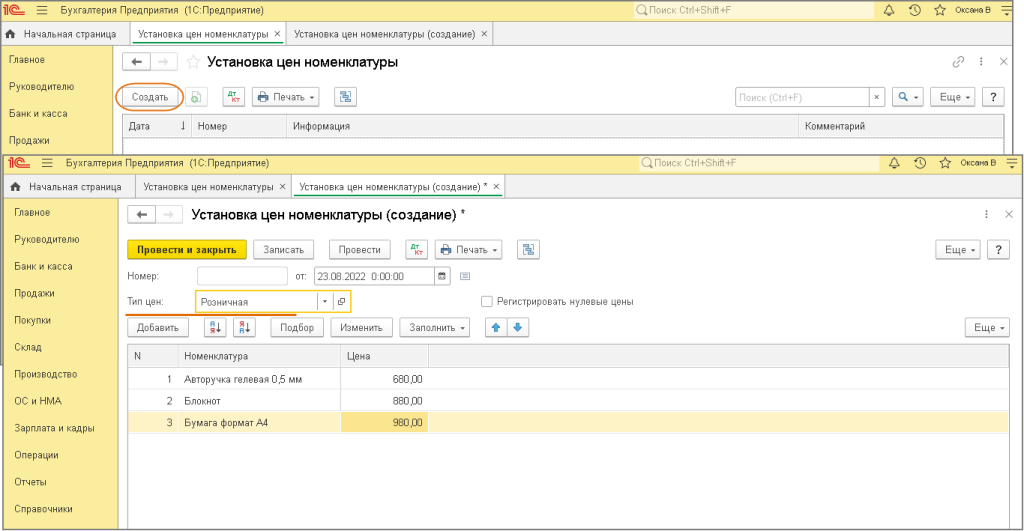Viewport: 1024px width, 531px height.
Task: Click the Создать button
Action: 150,97
